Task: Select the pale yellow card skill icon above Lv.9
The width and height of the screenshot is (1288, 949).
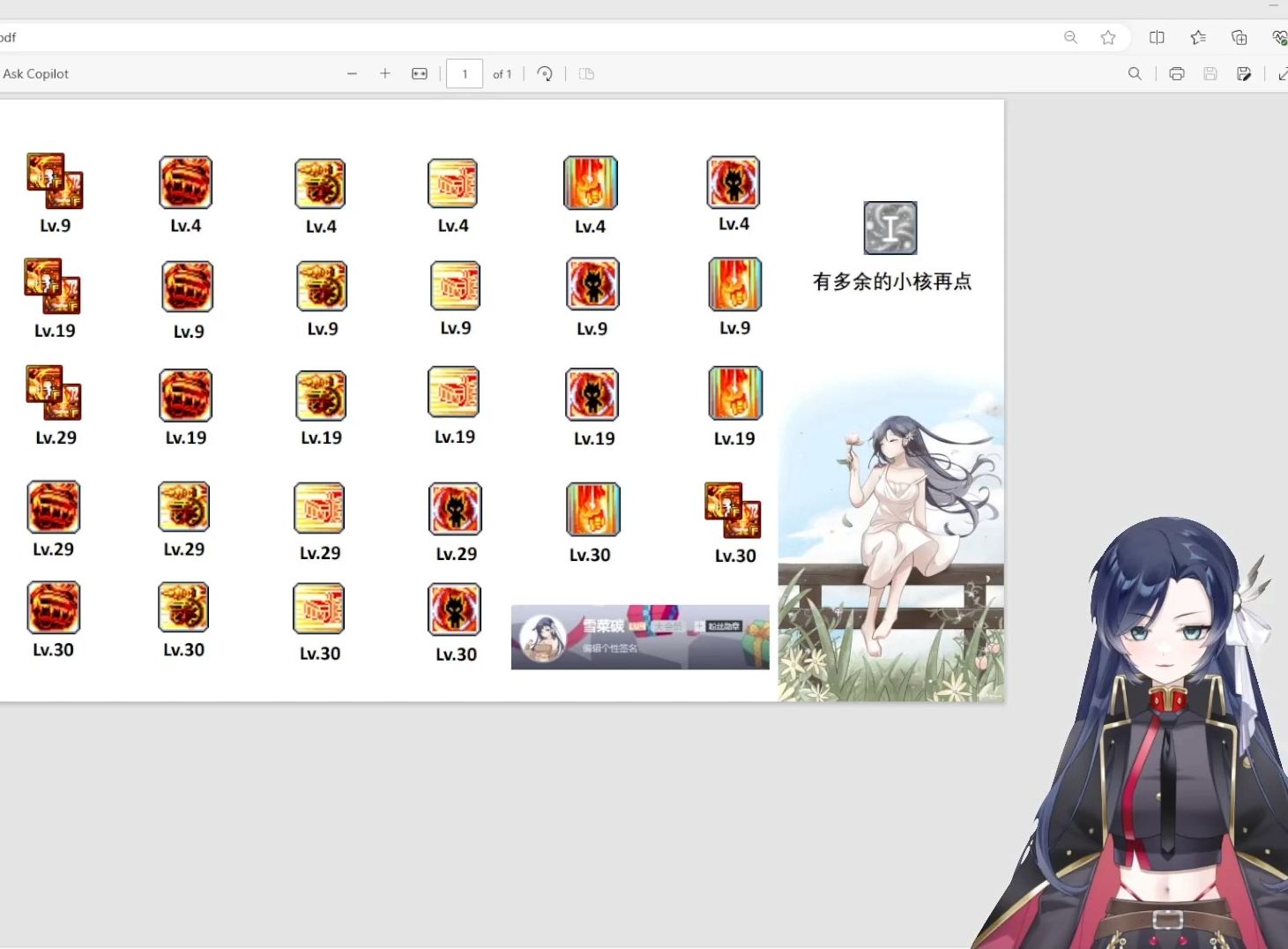Action: coord(456,285)
